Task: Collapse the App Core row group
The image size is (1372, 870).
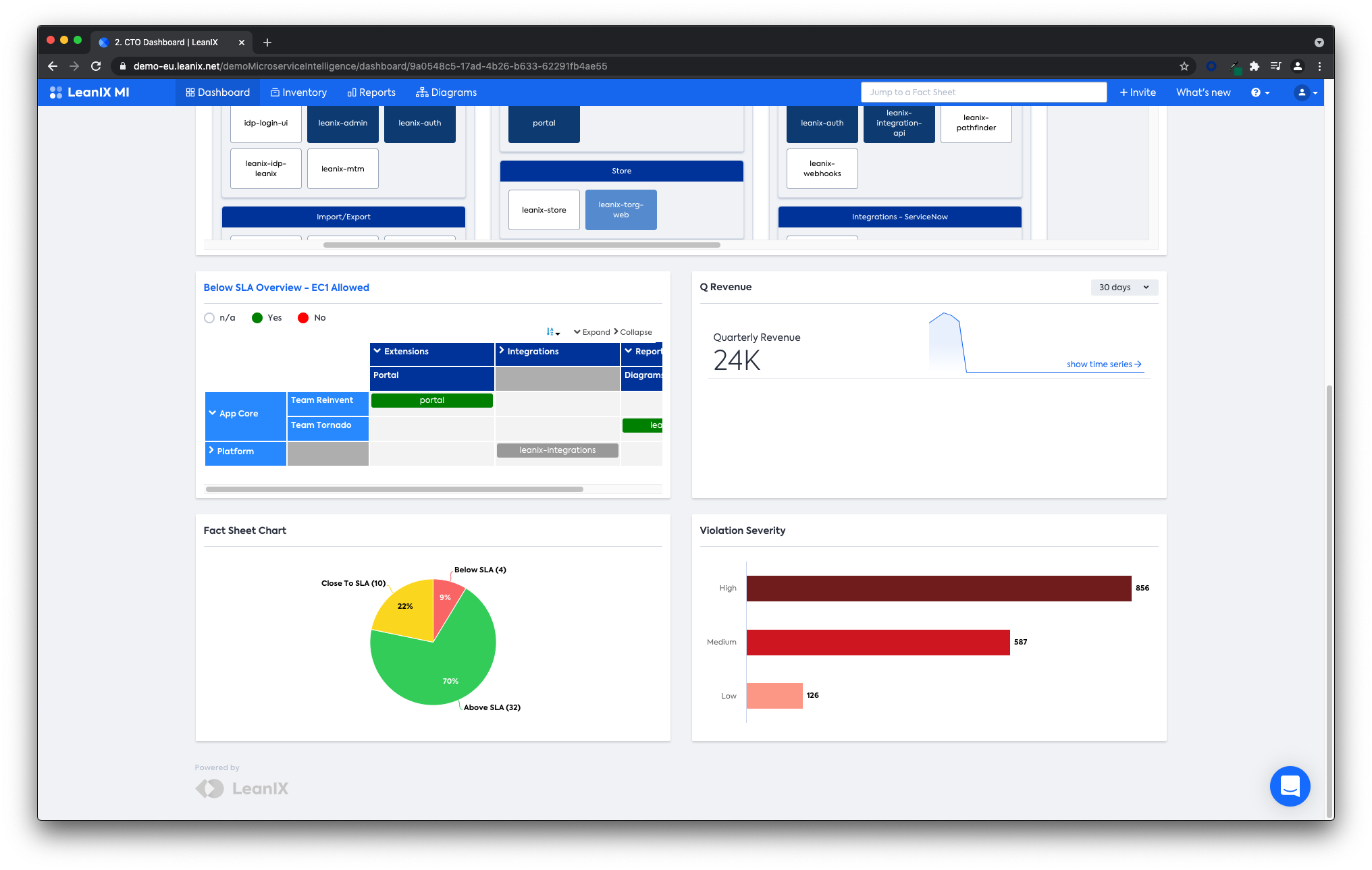Action: click(x=212, y=413)
